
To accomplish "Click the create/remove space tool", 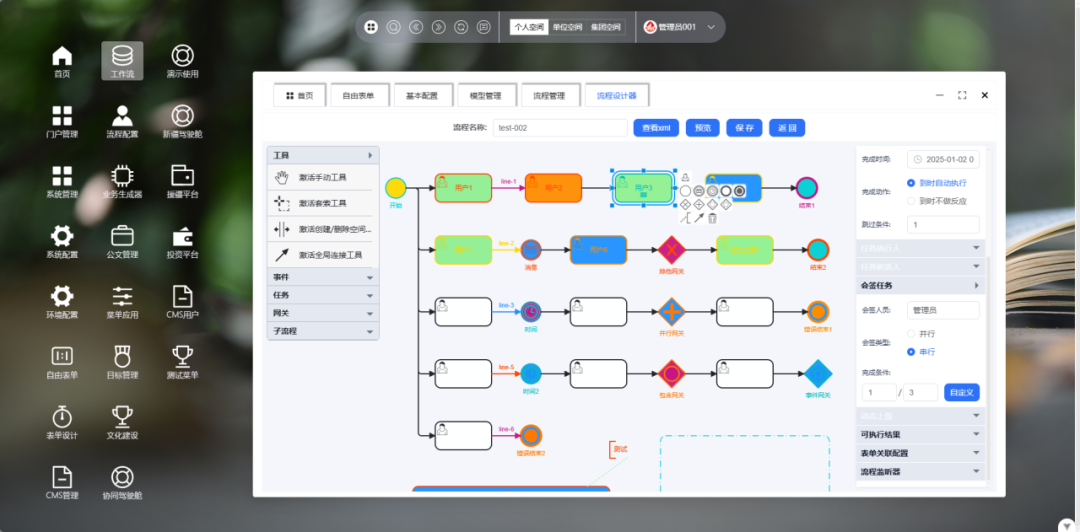I will click(322, 229).
